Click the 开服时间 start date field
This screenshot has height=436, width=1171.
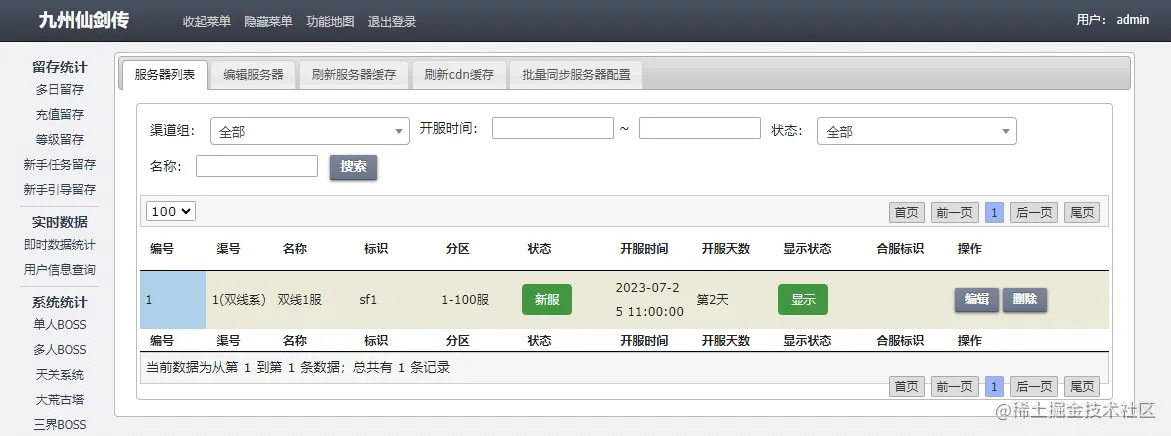pos(553,128)
